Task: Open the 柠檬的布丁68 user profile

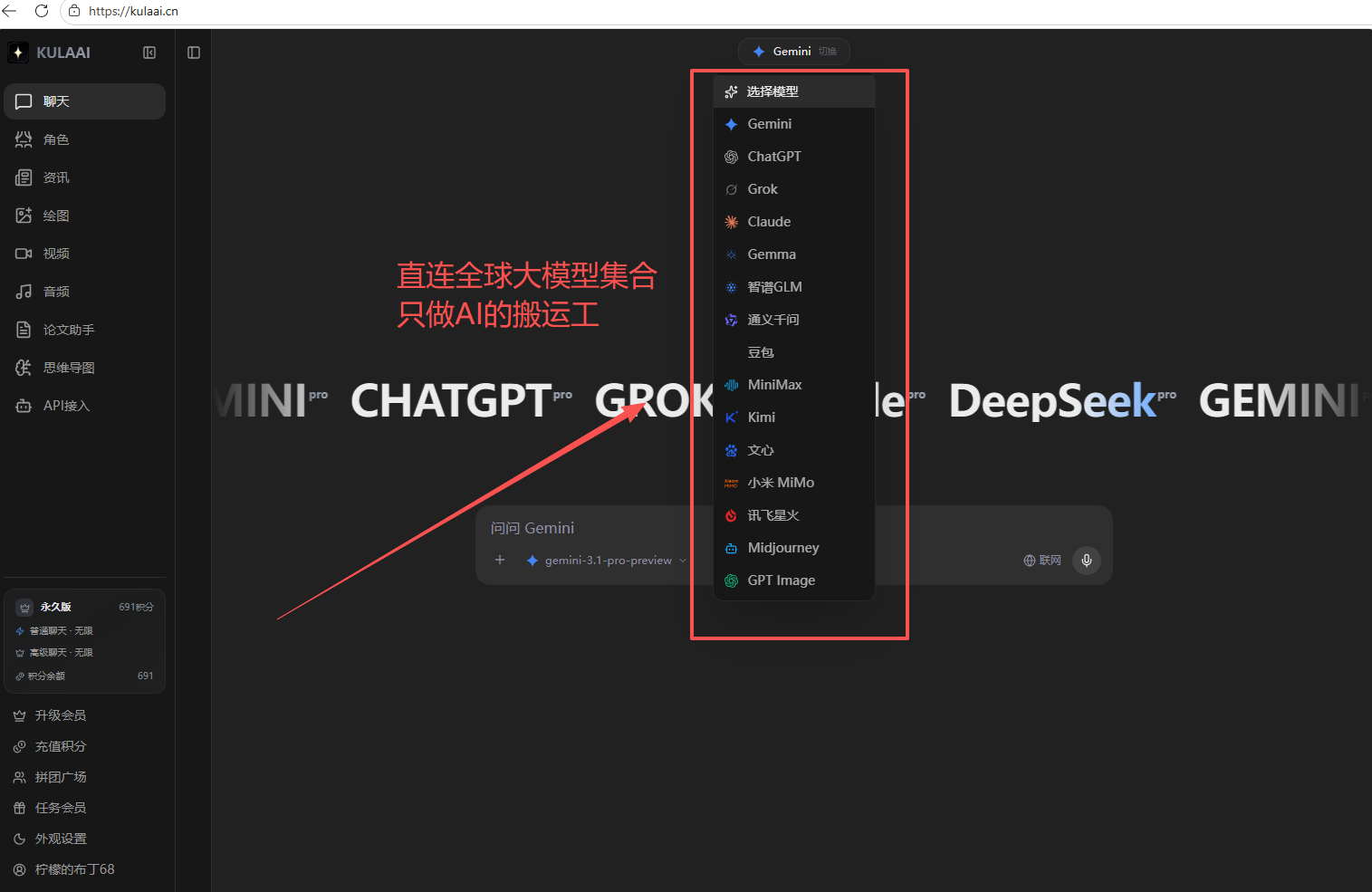Action: (84, 869)
